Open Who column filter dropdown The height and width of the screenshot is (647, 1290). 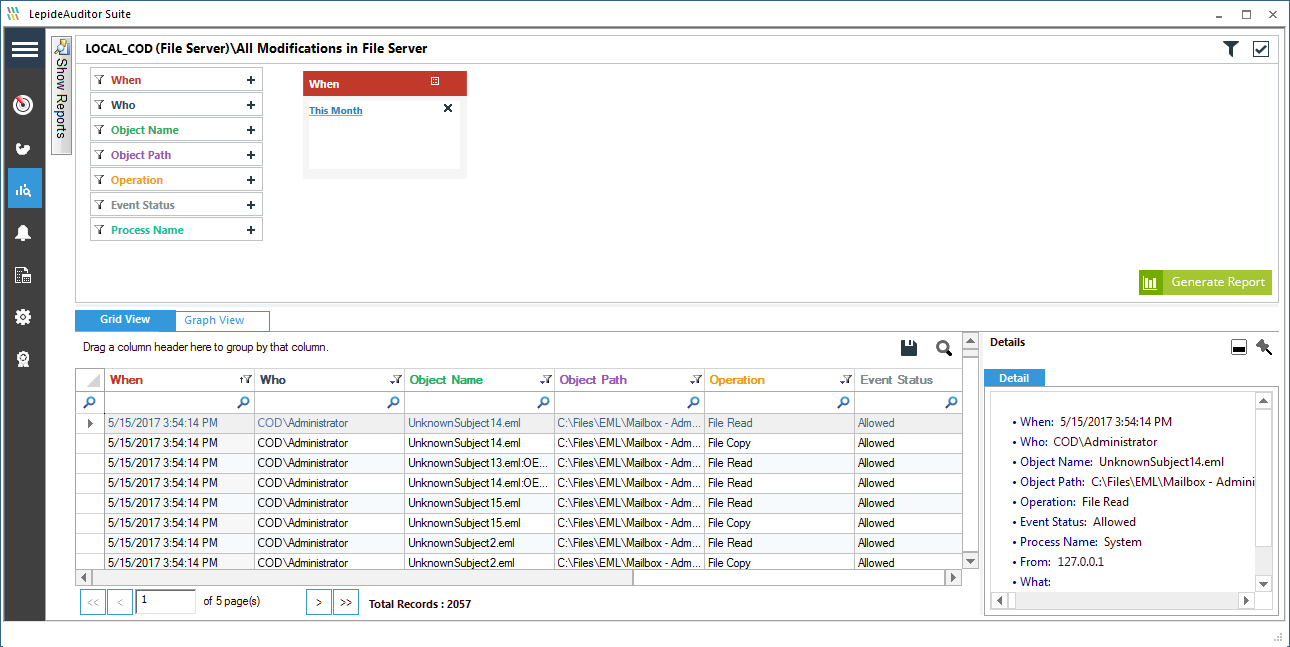click(x=396, y=380)
